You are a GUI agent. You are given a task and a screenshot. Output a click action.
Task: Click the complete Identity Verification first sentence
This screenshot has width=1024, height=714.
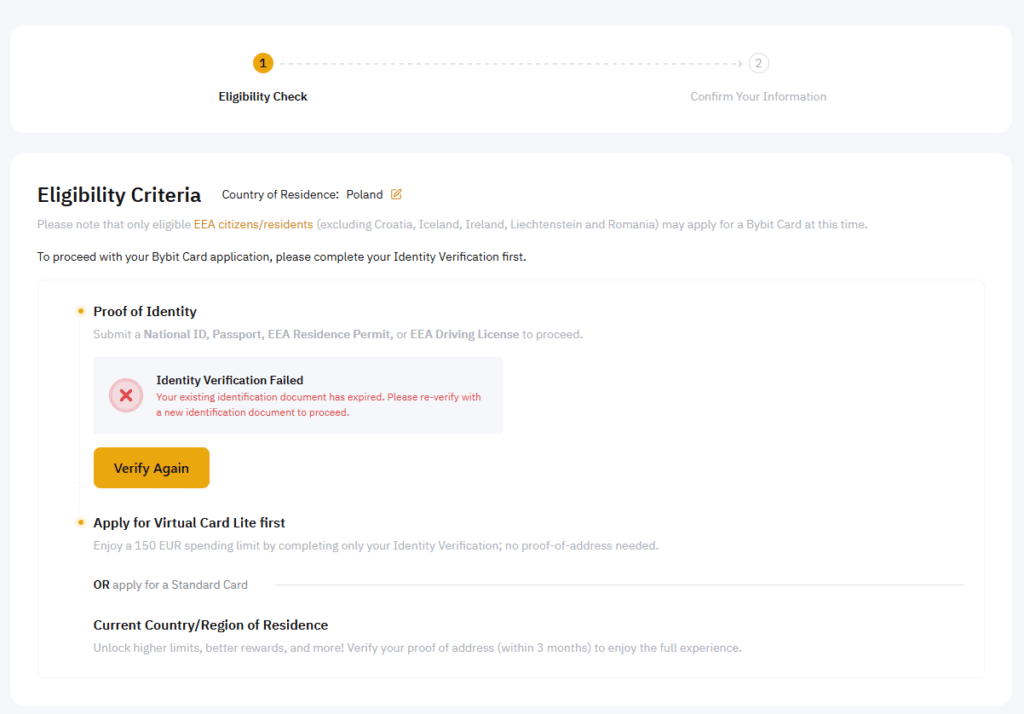tap(281, 257)
